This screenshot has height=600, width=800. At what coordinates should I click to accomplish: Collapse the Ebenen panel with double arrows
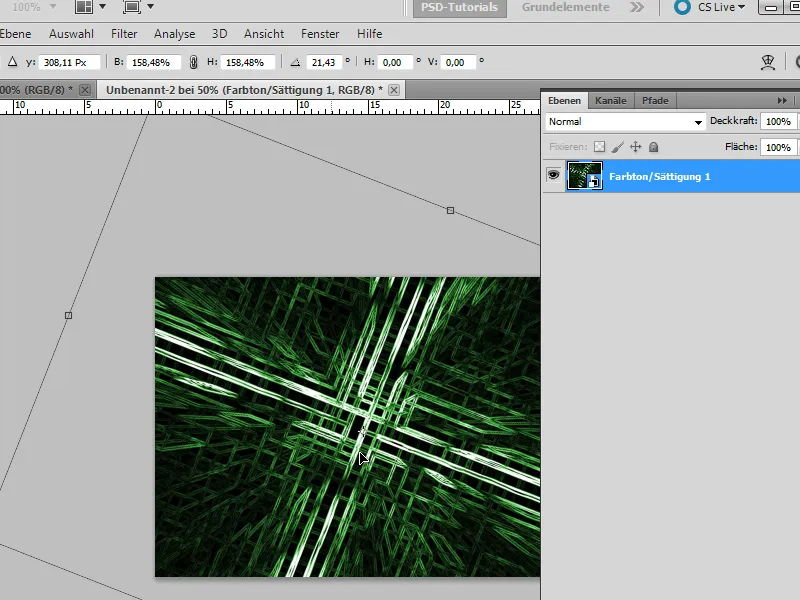[782, 101]
